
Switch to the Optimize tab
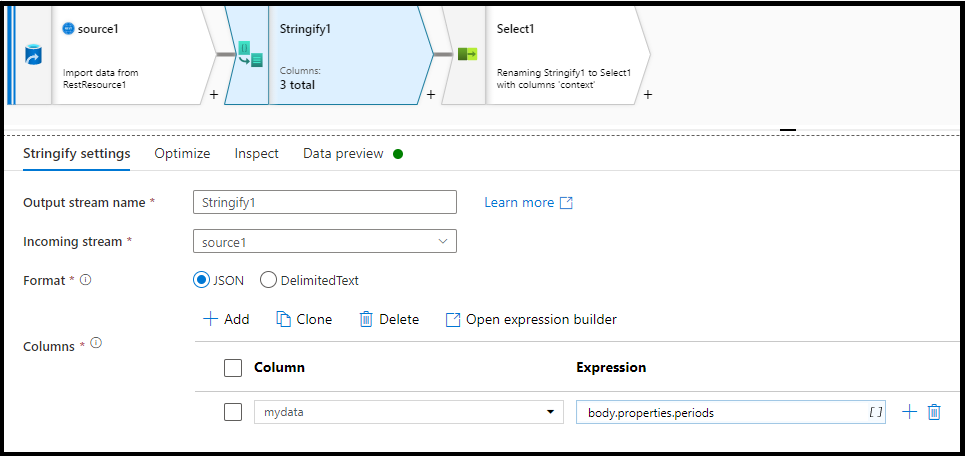(182, 154)
